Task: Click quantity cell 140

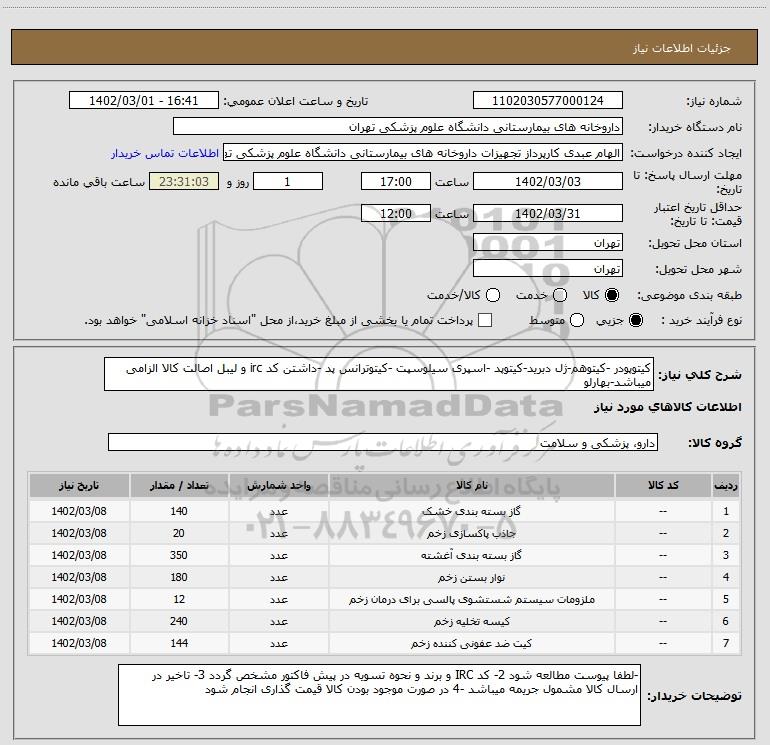Action: point(179,511)
